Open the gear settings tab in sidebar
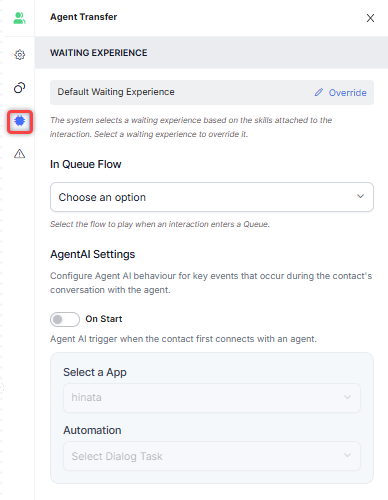The image size is (388, 500). tap(20, 55)
